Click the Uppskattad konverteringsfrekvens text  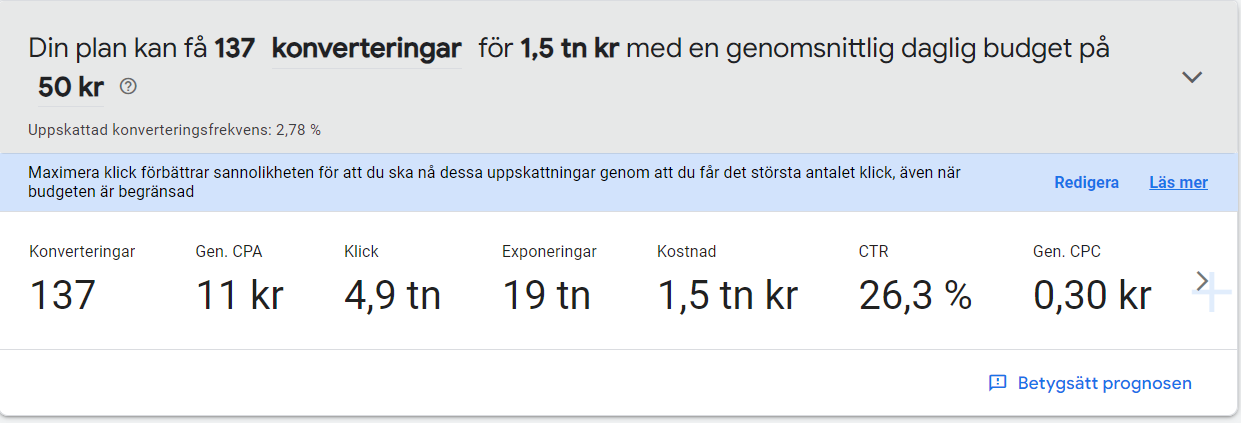tap(175, 130)
